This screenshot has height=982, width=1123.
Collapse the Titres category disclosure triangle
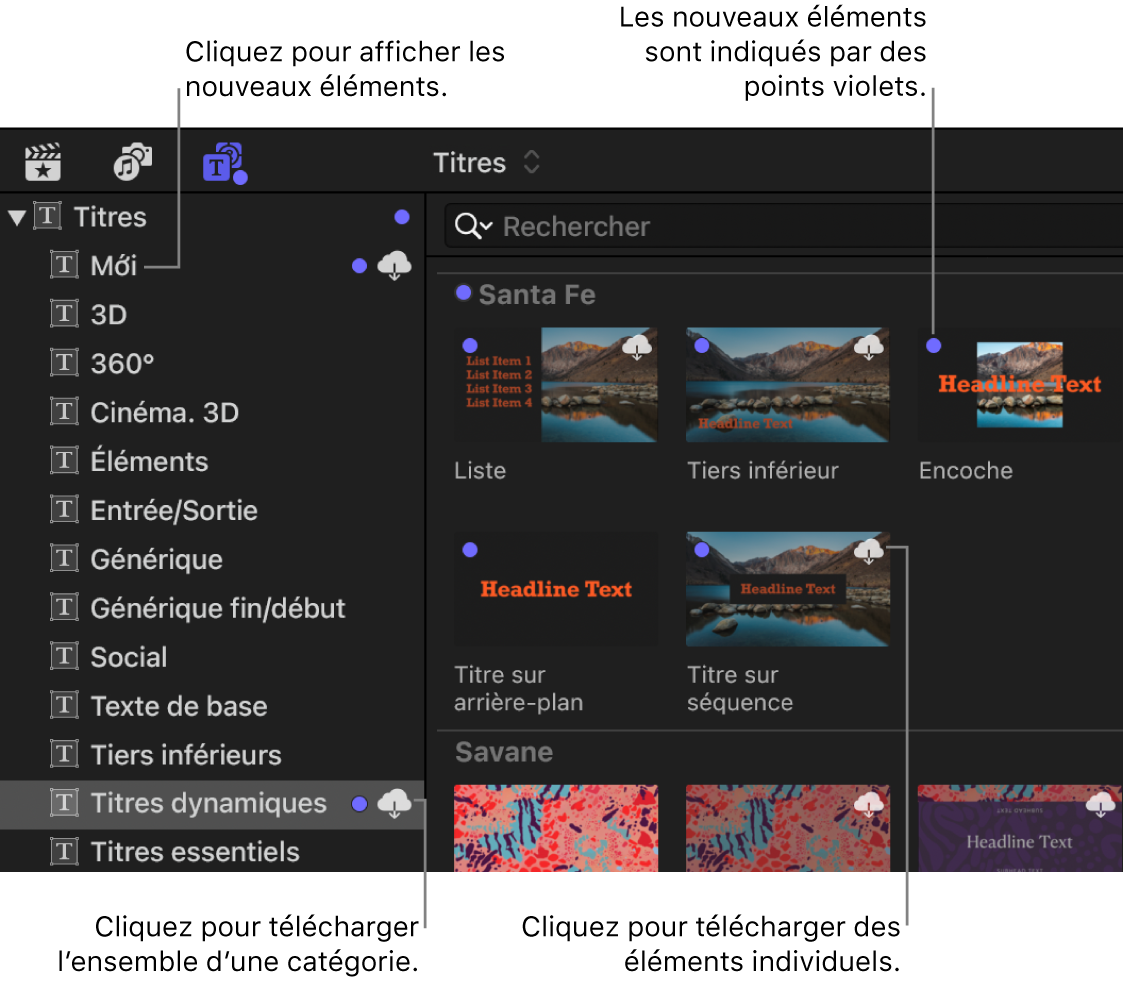(17, 217)
